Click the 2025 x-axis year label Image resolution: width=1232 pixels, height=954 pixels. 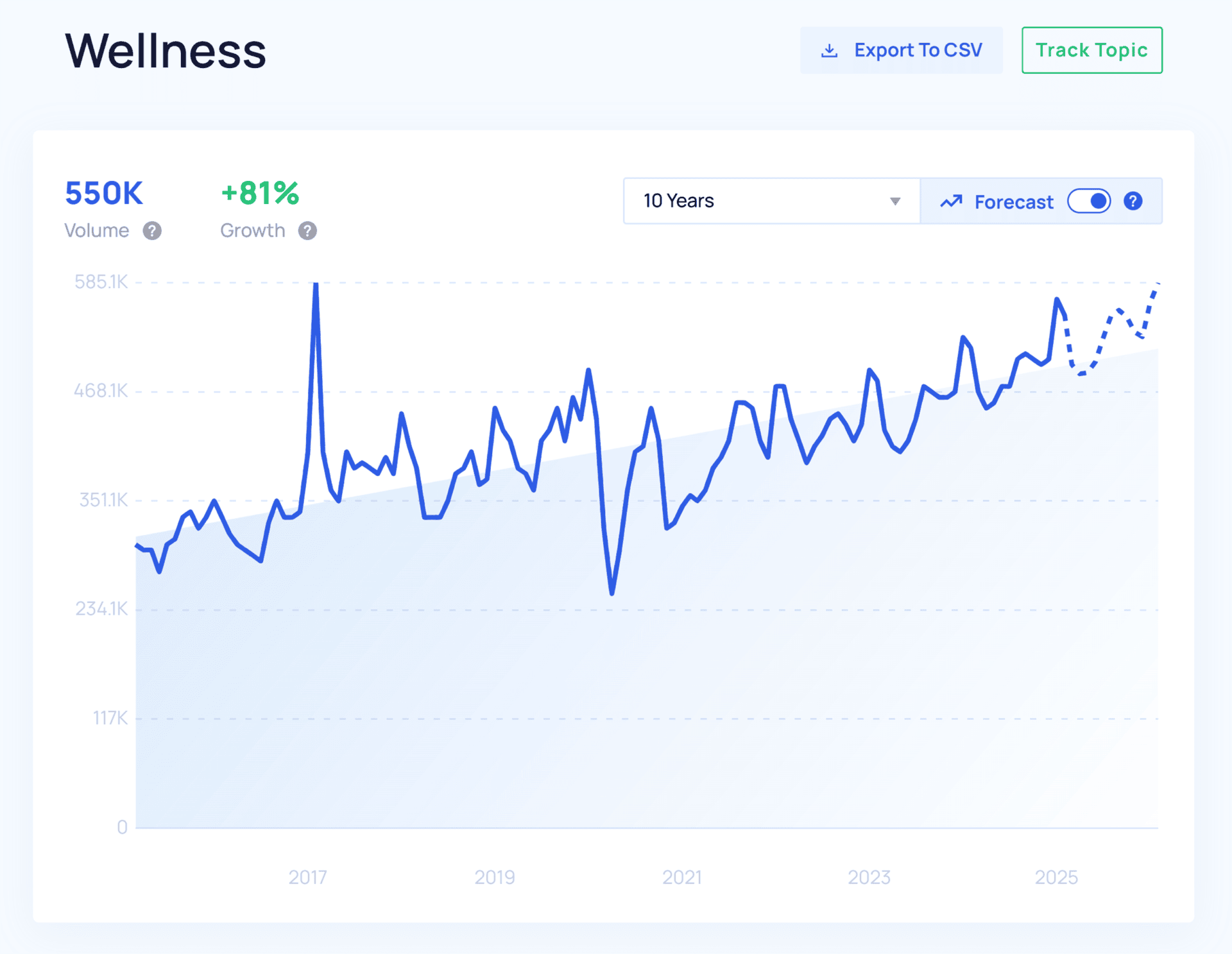pyautogui.click(x=1056, y=877)
